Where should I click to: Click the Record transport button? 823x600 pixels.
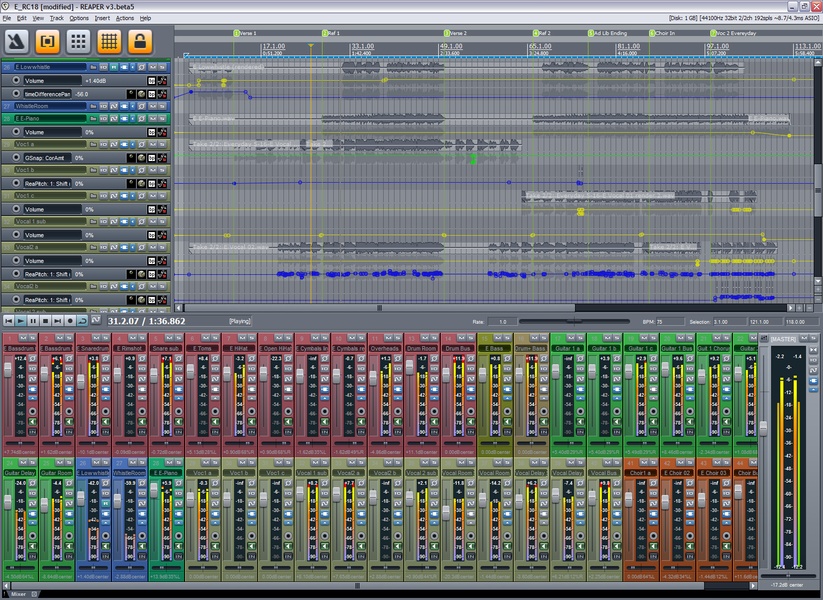point(70,320)
